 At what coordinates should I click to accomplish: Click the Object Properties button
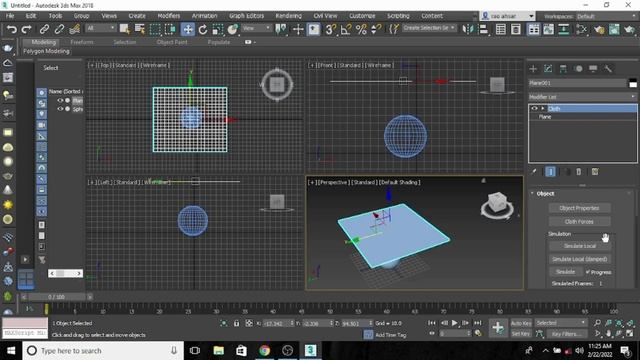click(x=579, y=208)
